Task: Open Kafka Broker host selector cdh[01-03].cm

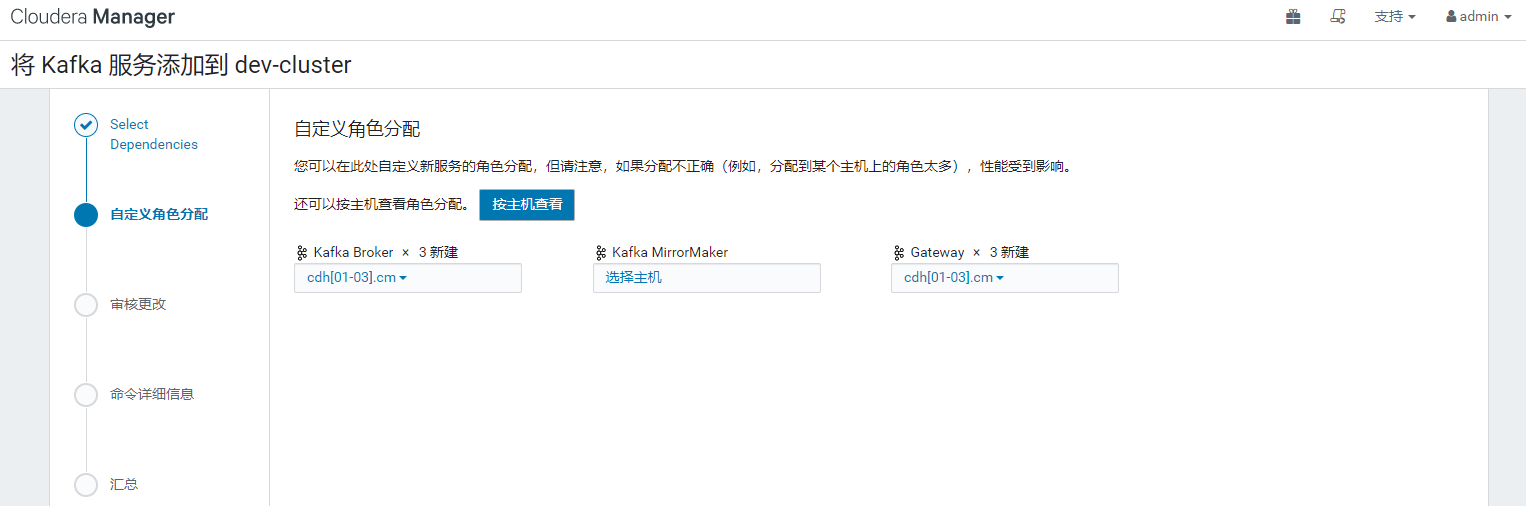Action: [x=408, y=278]
